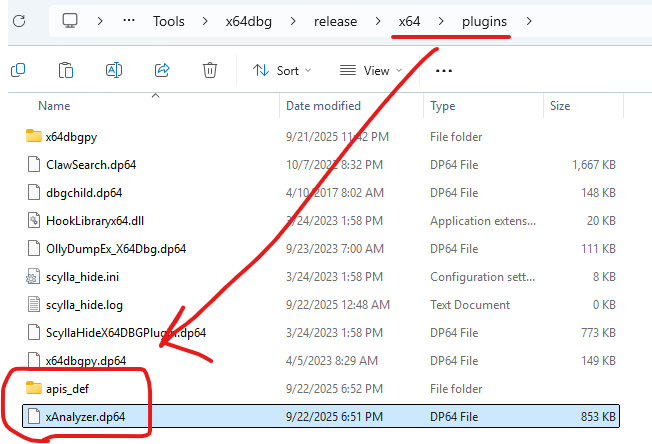652x444 pixels.
Task: Expand chevron after This PC icon
Action: (x=100, y=21)
